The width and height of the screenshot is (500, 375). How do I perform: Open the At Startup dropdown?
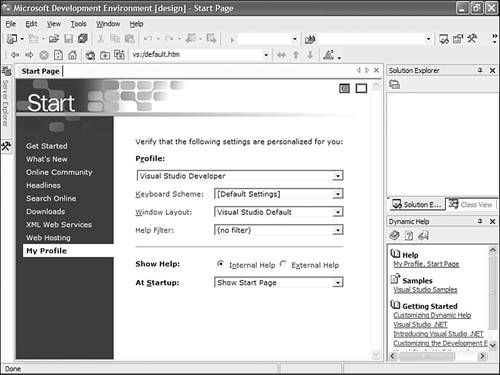[338, 283]
